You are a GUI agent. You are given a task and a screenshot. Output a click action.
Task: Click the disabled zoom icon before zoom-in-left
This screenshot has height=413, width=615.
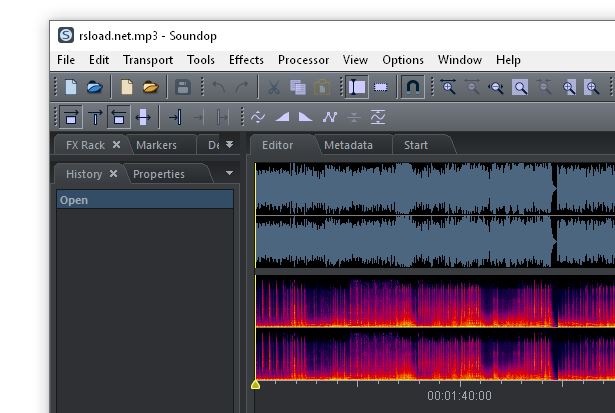[x=544, y=87]
